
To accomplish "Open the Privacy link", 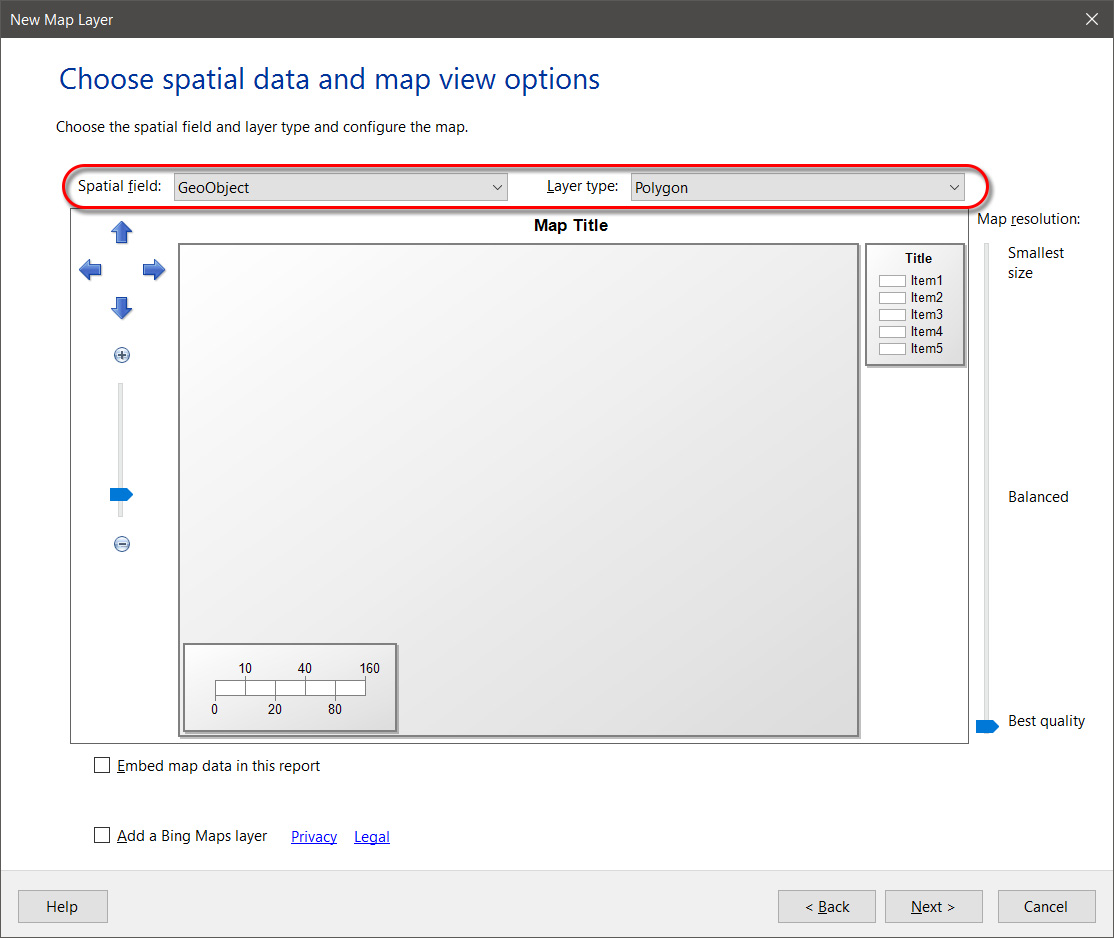I will tap(314, 837).
